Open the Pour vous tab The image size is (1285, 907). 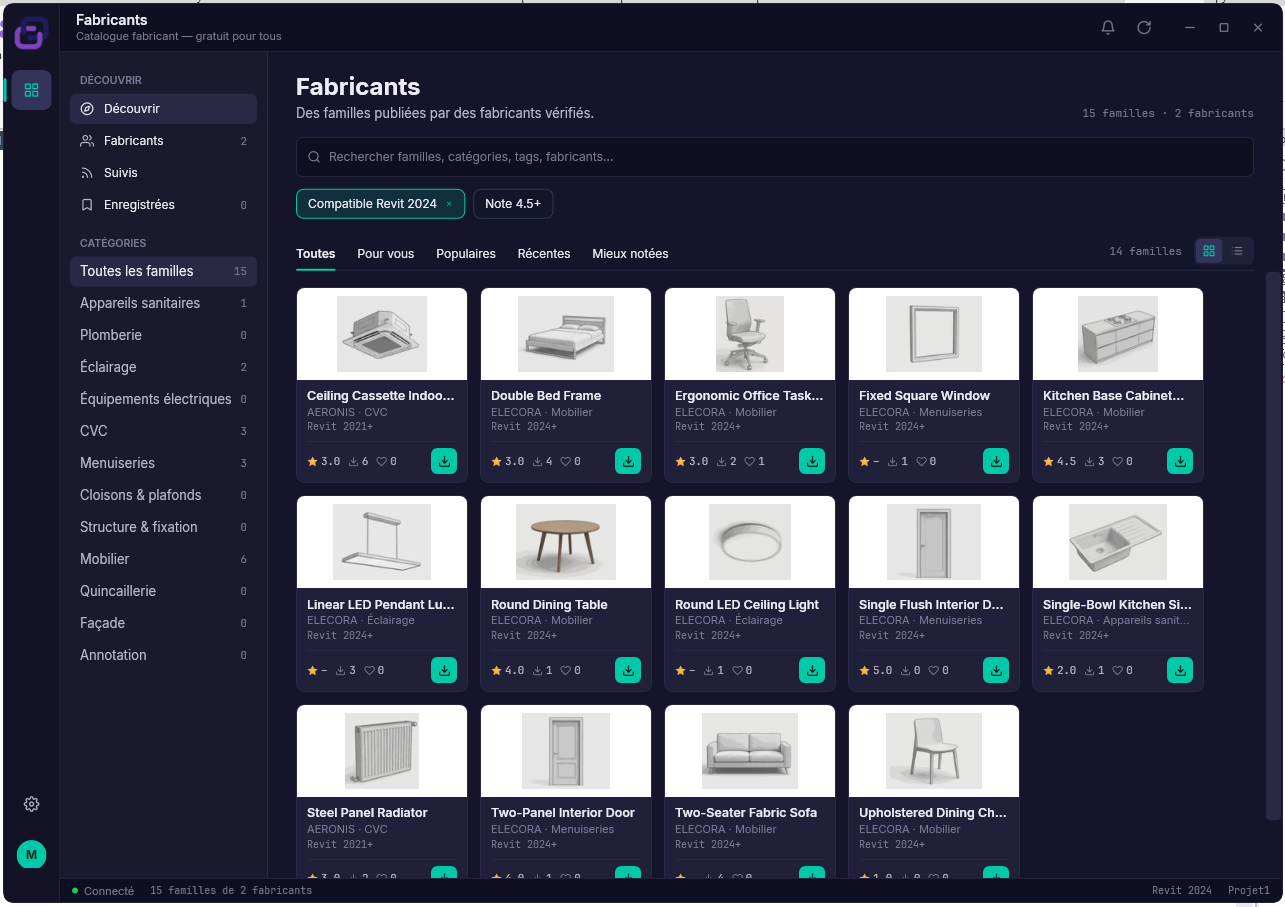pyautogui.click(x=386, y=254)
